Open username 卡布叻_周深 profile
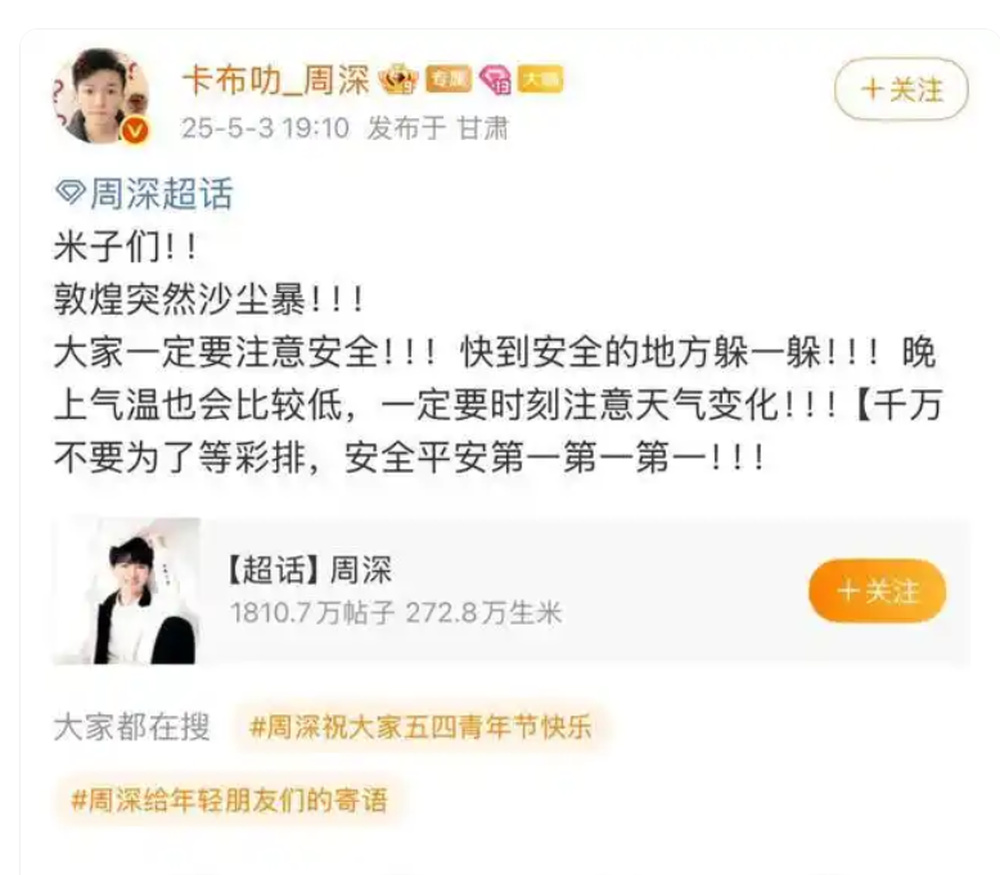This screenshot has width=1000, height=875. 276,80
